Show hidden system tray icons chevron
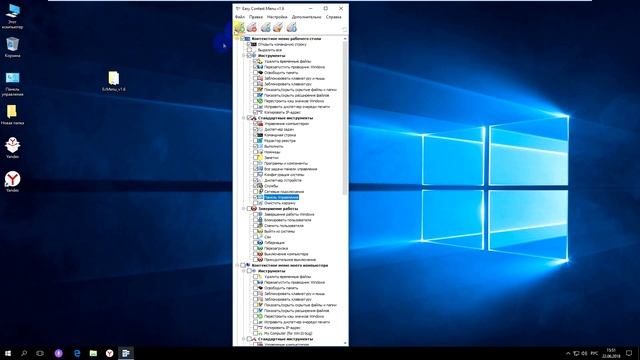Image resolution: width=640 pixels, height=360 pixels. pyautogui.click(x=568, y=353)
